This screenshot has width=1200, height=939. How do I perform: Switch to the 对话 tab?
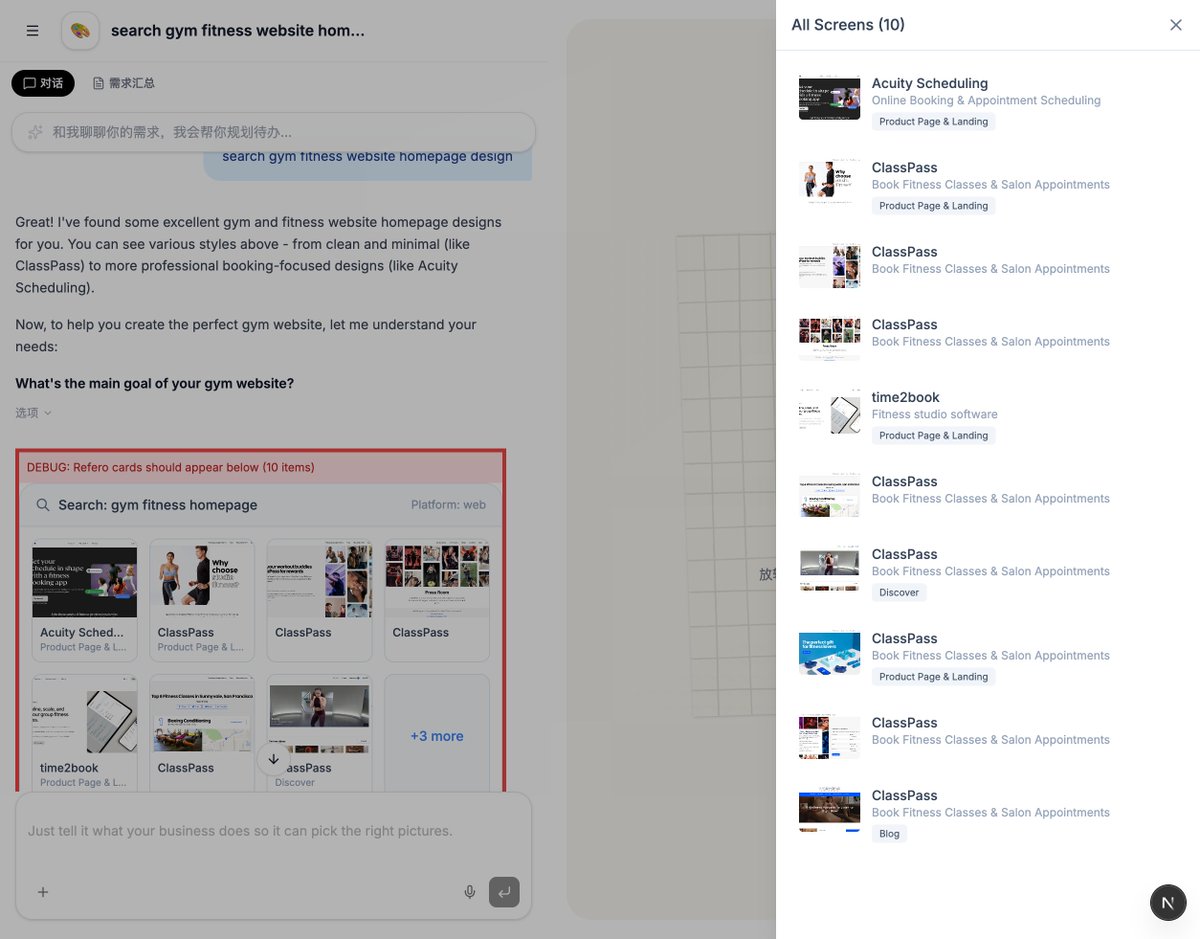click(x=43, y=83)
